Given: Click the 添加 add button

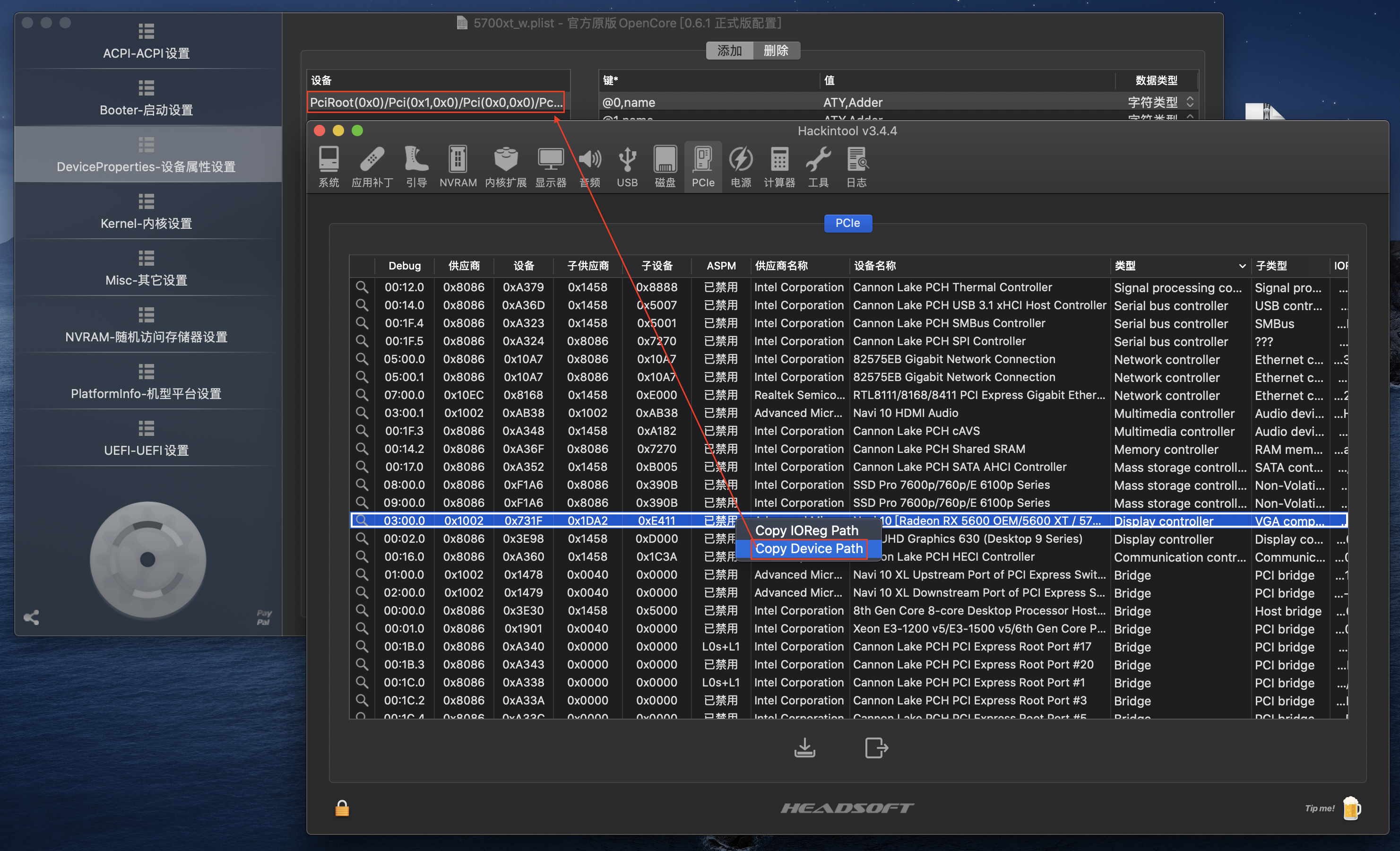Looking at the screenshot, I should [730, 51].
